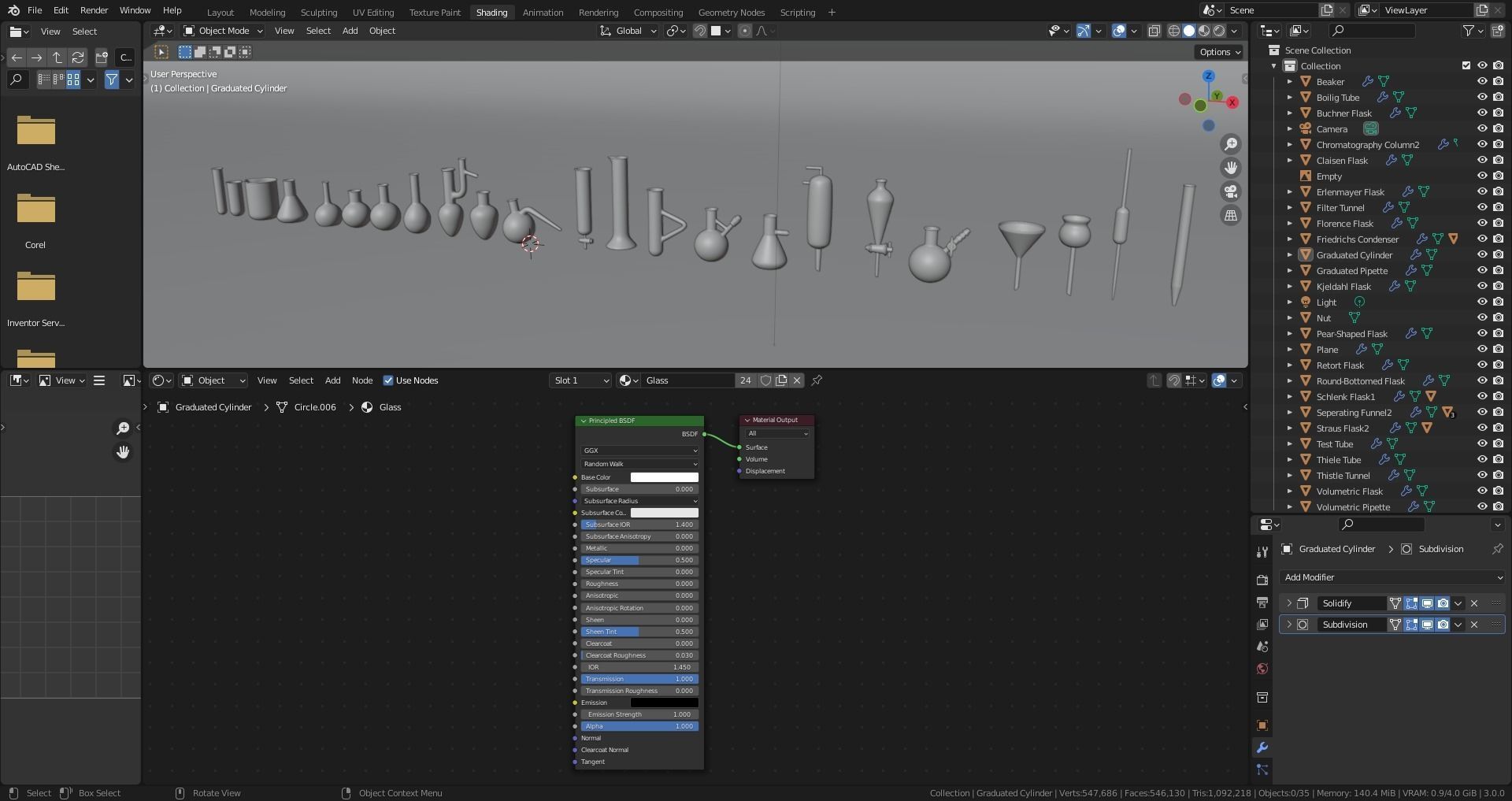Toggle Solidify modifier edit mode display
This screenshot has width=1512, height=801.
(1411, 603)
